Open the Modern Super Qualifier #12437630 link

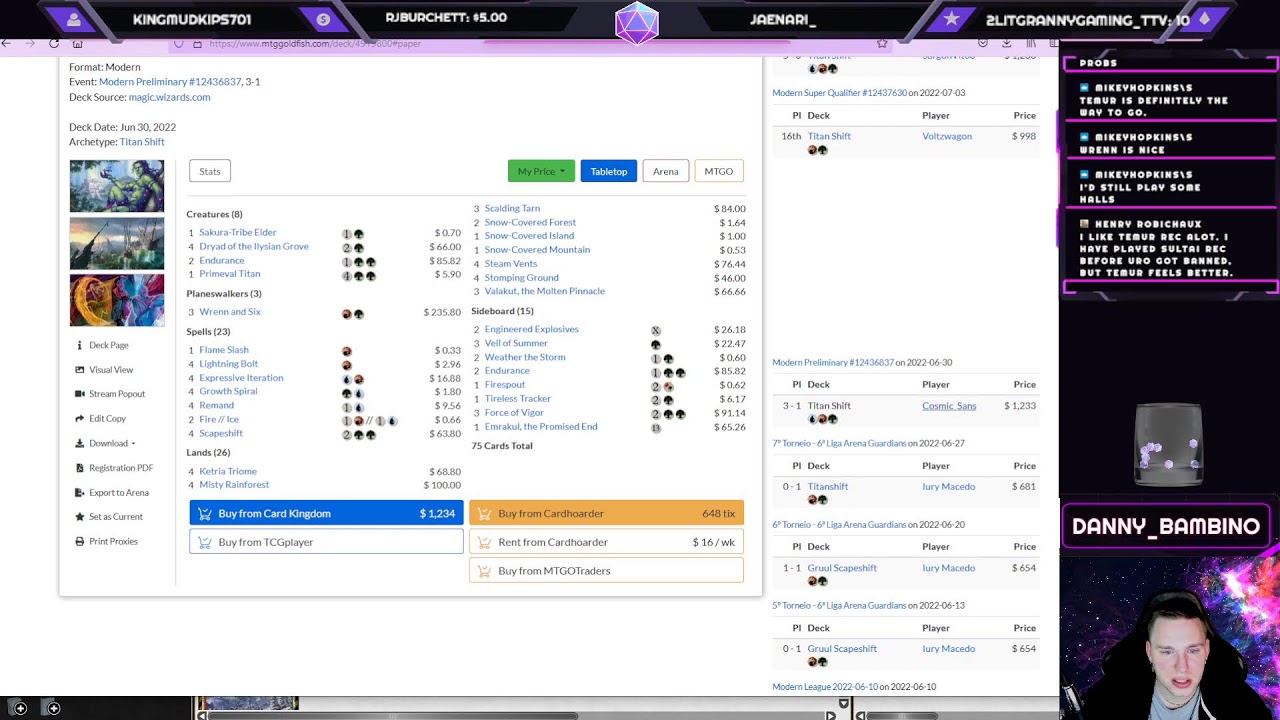[x=840, y=93]
